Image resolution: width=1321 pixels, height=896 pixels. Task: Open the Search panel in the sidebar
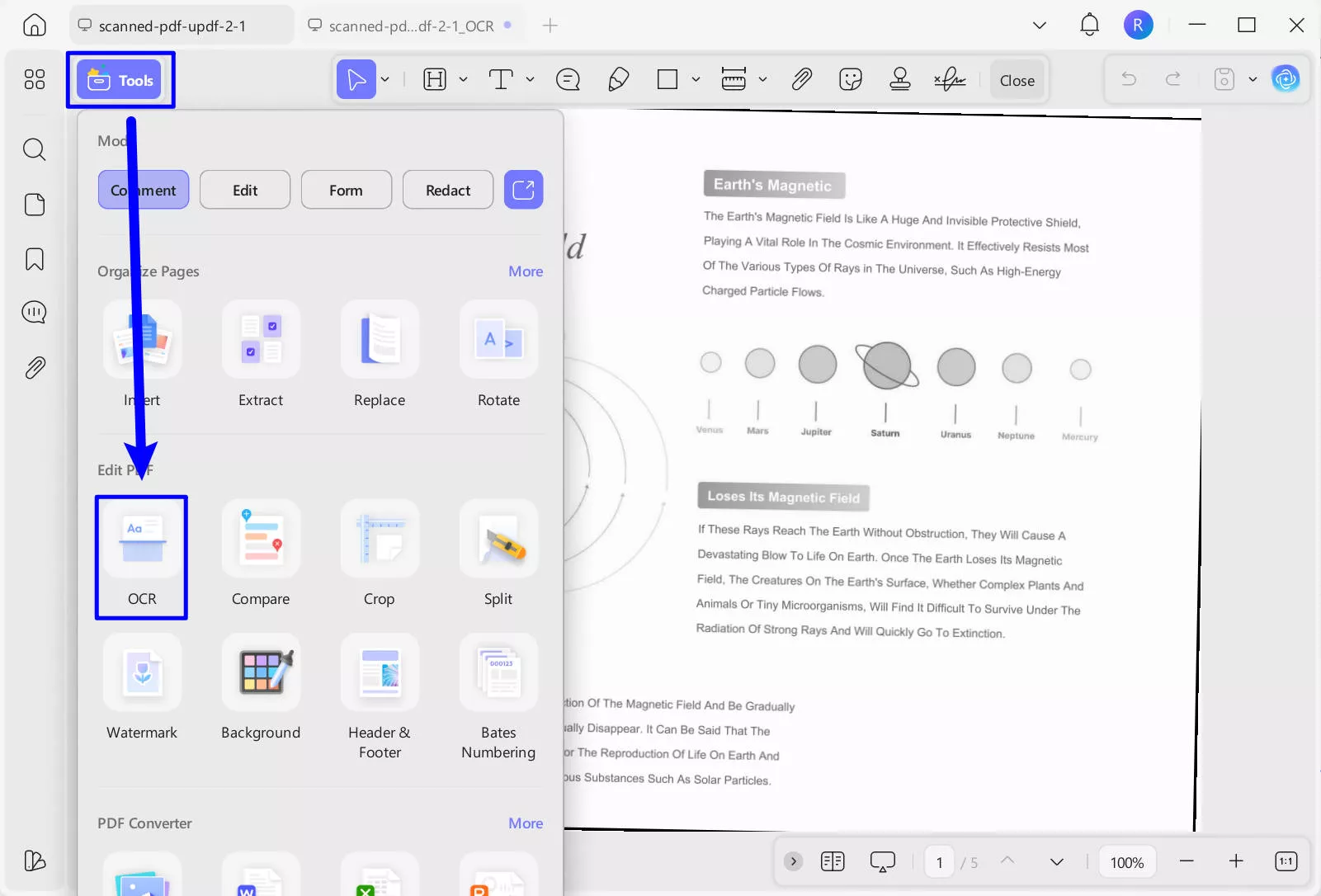[x=34, y=149]
